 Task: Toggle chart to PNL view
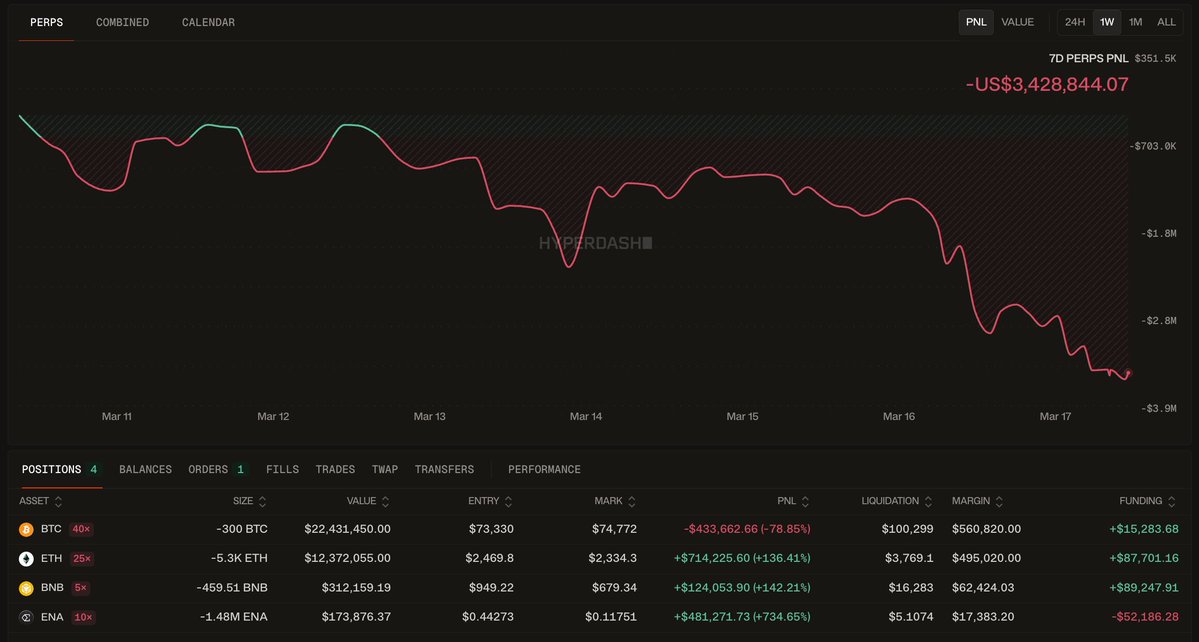(976, 22)
